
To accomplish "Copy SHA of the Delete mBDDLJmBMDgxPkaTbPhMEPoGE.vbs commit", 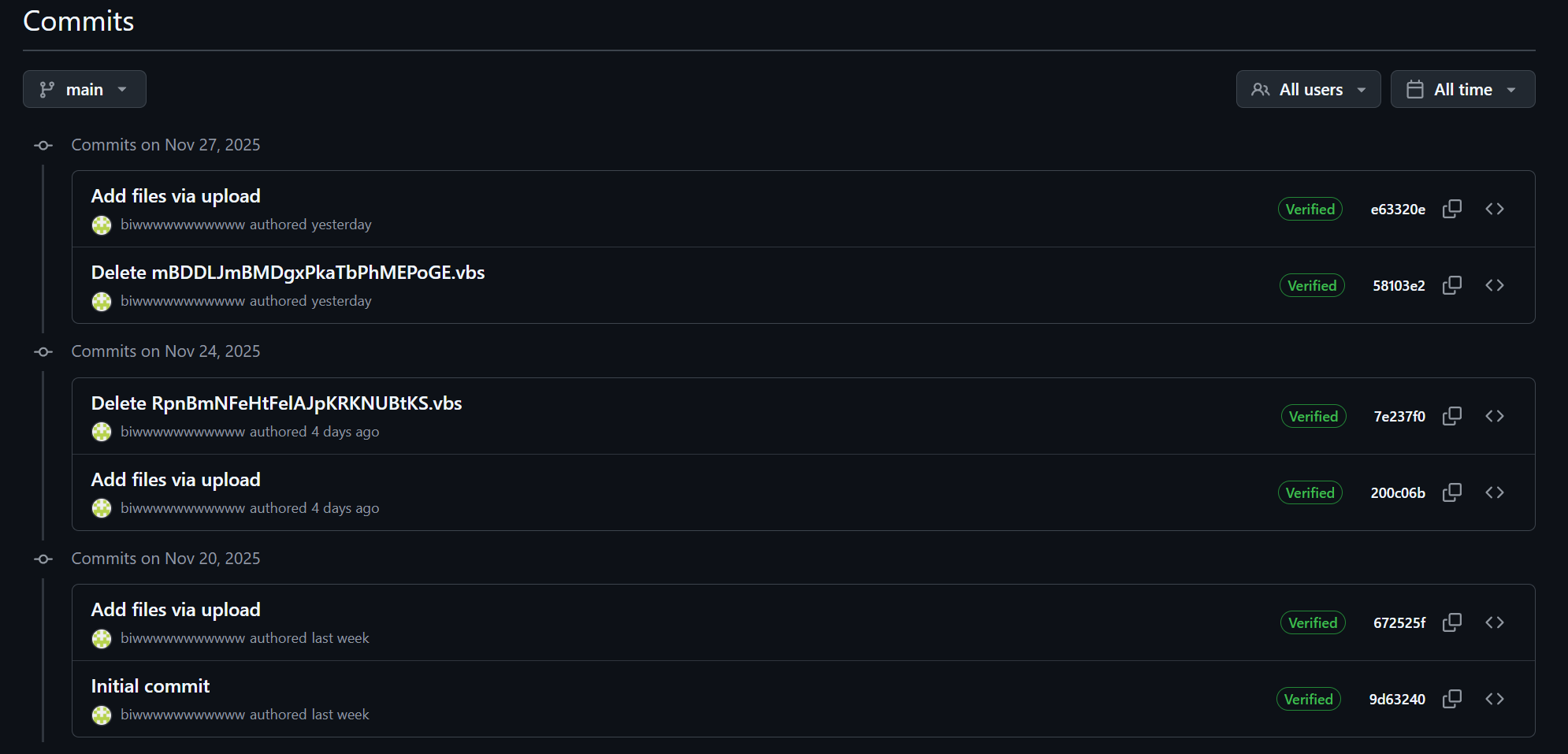I will tap(1452, 285).
